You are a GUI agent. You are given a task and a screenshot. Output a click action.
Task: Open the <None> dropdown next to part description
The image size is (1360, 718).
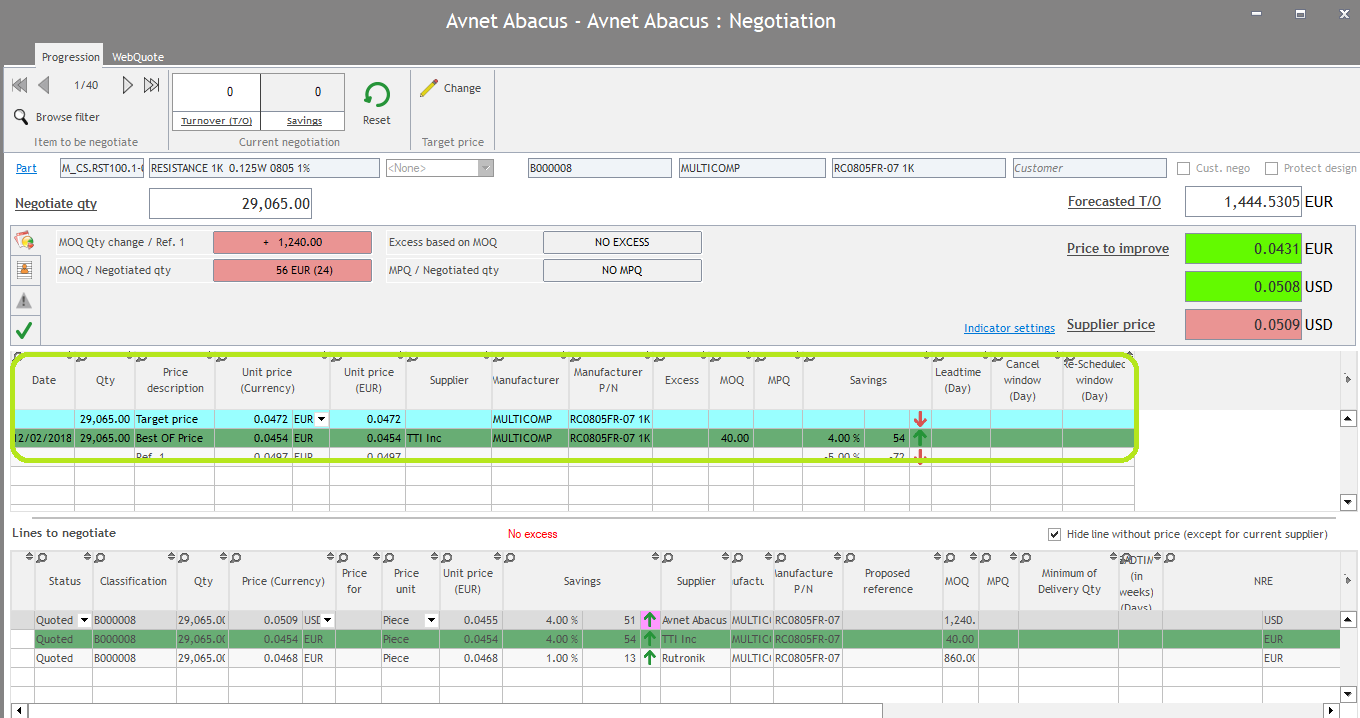pyautogui.click(x=486, y=168)
